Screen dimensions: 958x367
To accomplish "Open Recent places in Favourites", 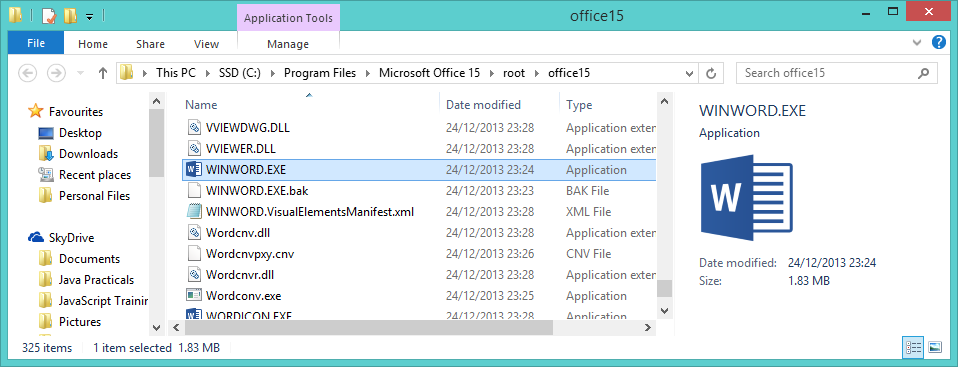I will click(x=95, y=175).
